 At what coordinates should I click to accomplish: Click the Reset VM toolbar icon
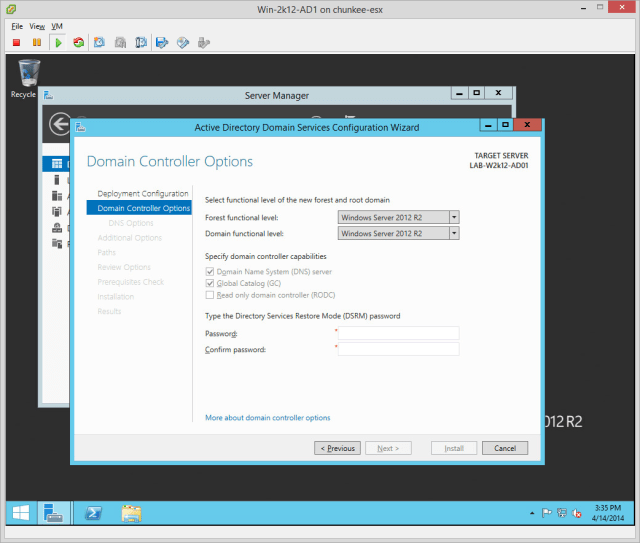point(78,42)
